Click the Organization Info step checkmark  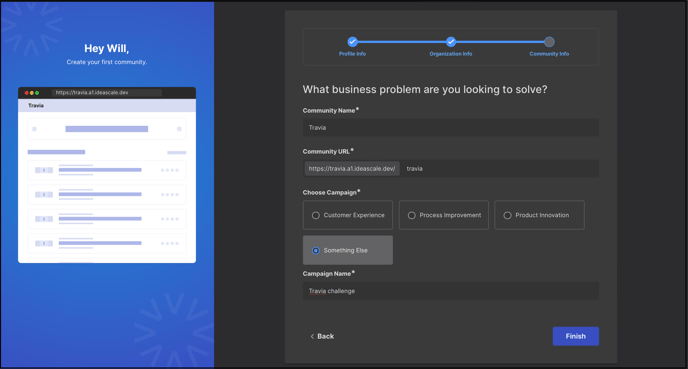(x=451, y=42)
